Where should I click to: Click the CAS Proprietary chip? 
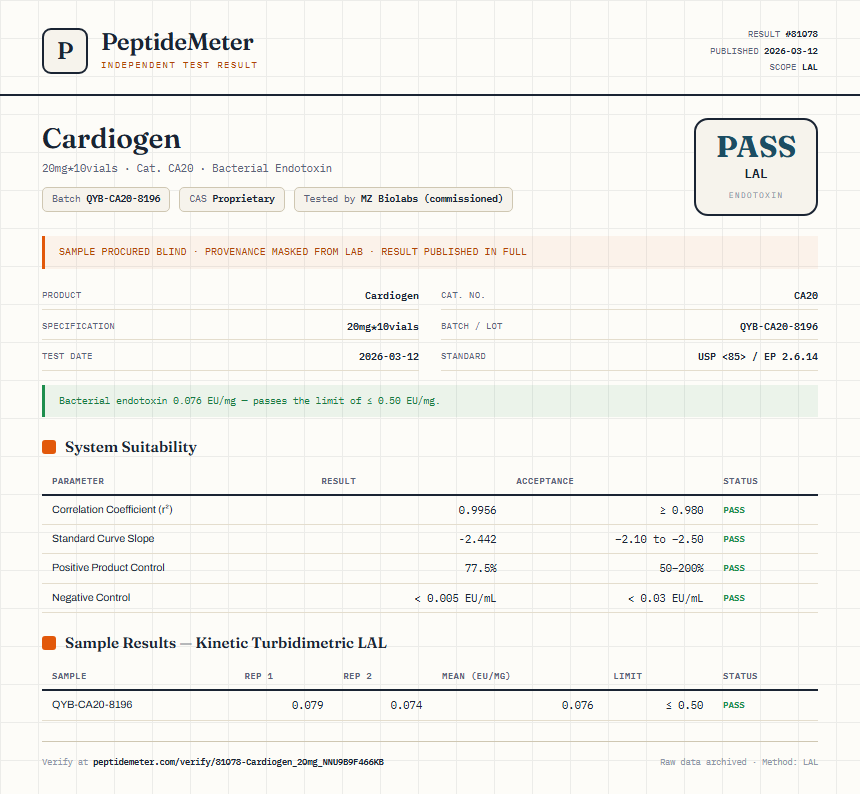231,199
